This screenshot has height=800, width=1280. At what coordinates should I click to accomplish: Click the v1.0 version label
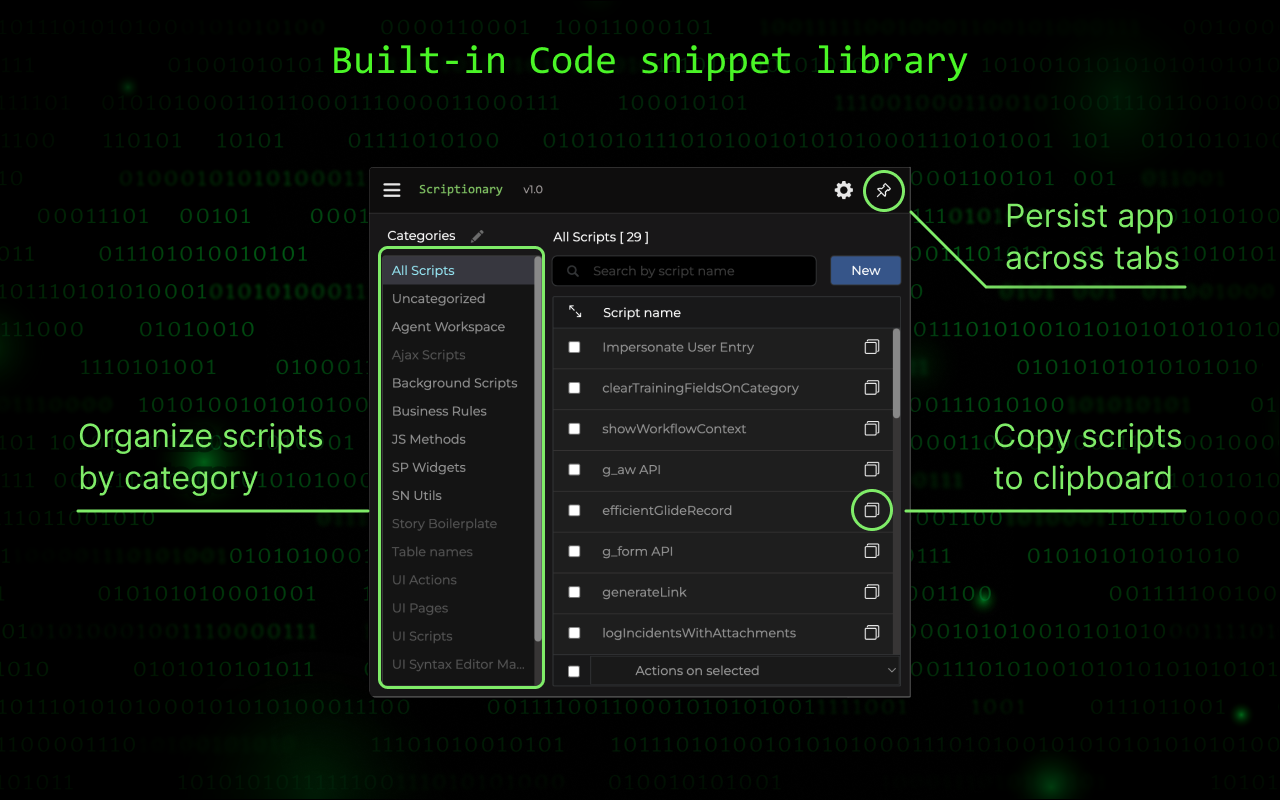(x=533, y=190)
